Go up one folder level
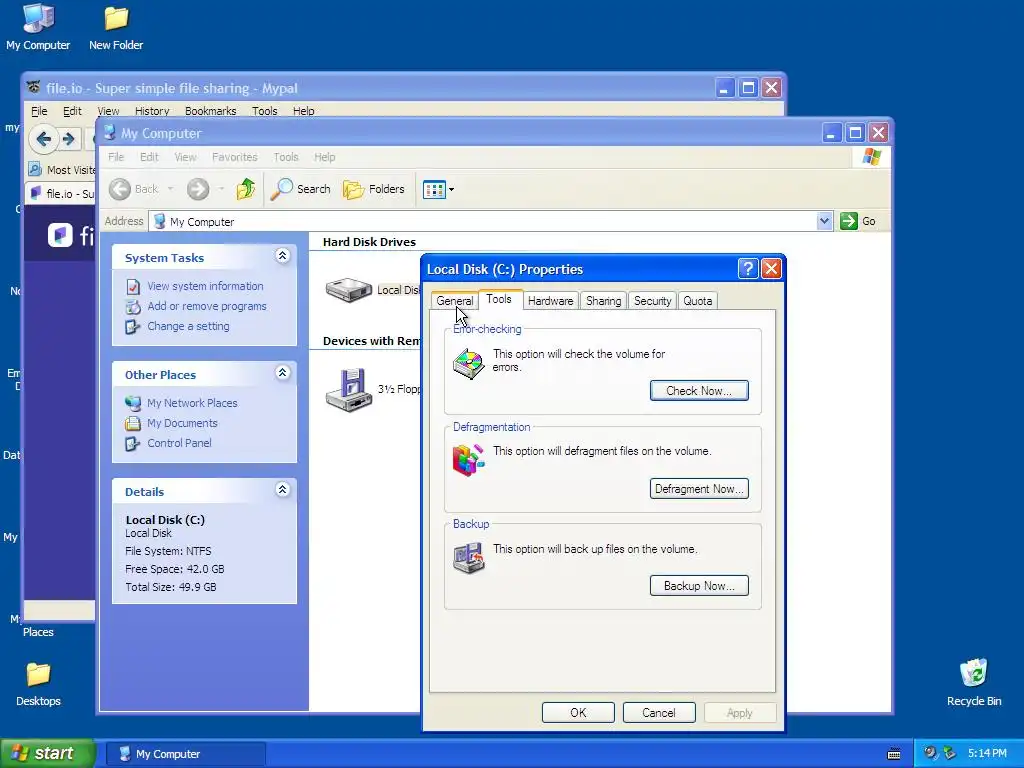The width and height of the screenshot is (1024, 768). coord(246,189)
